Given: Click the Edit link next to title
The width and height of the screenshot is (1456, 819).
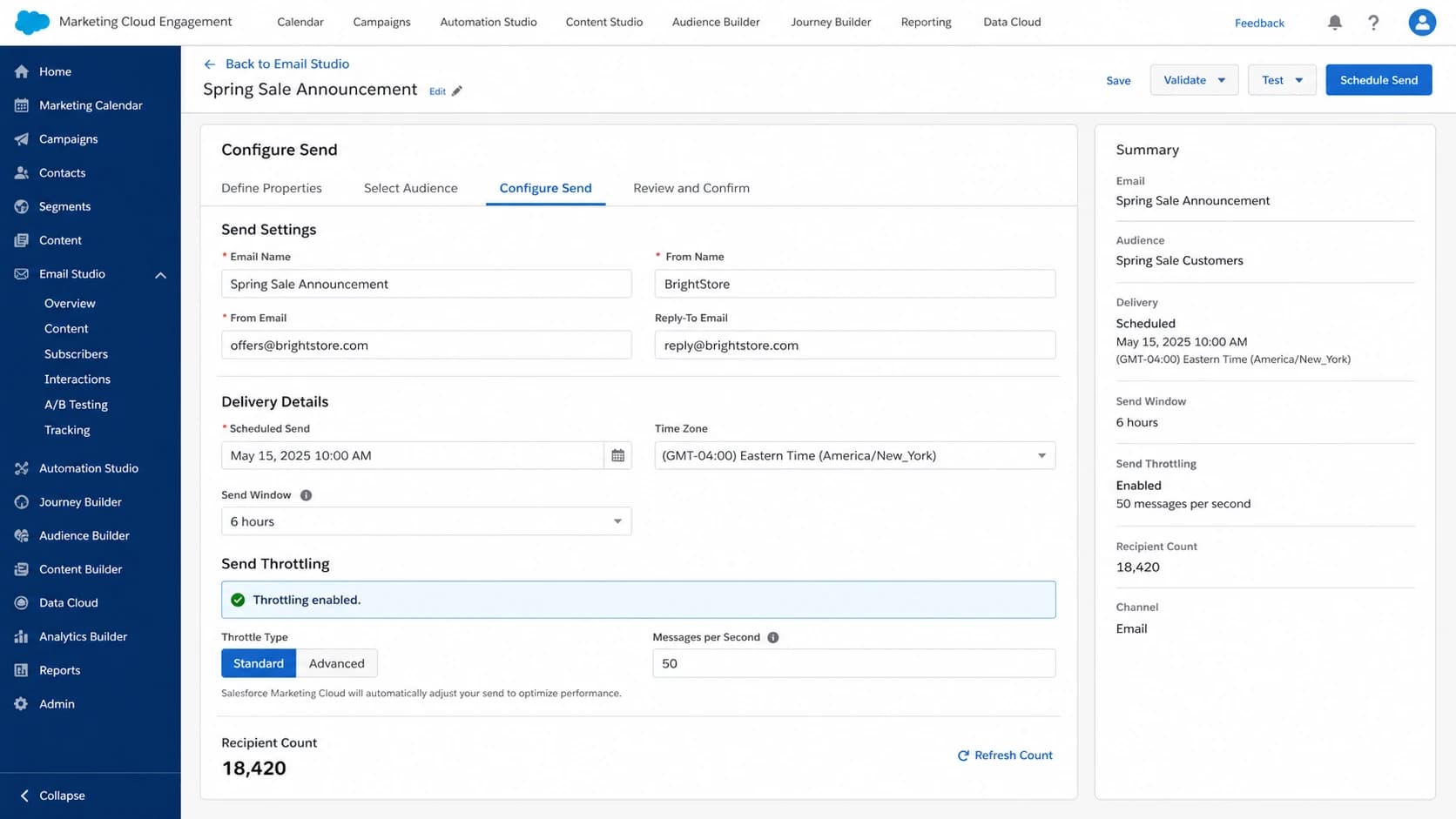Looking at the screenshot, I should [x=437, y=91].
